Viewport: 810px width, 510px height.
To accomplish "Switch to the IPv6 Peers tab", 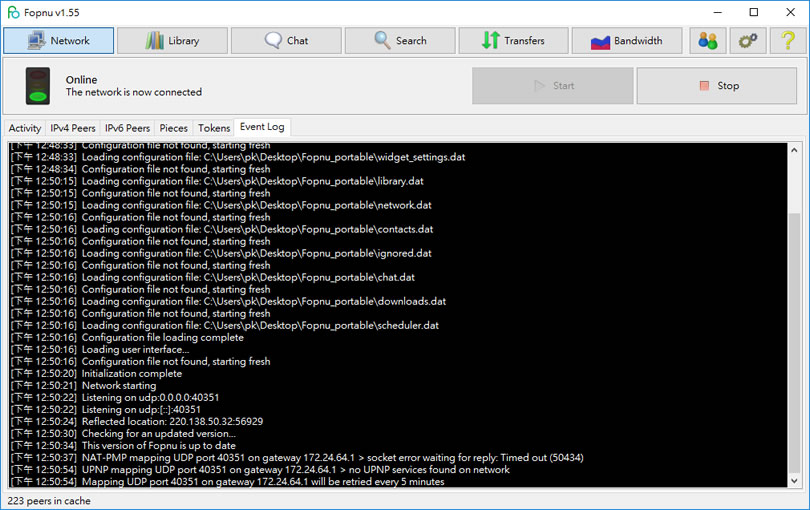I will 127,128.
